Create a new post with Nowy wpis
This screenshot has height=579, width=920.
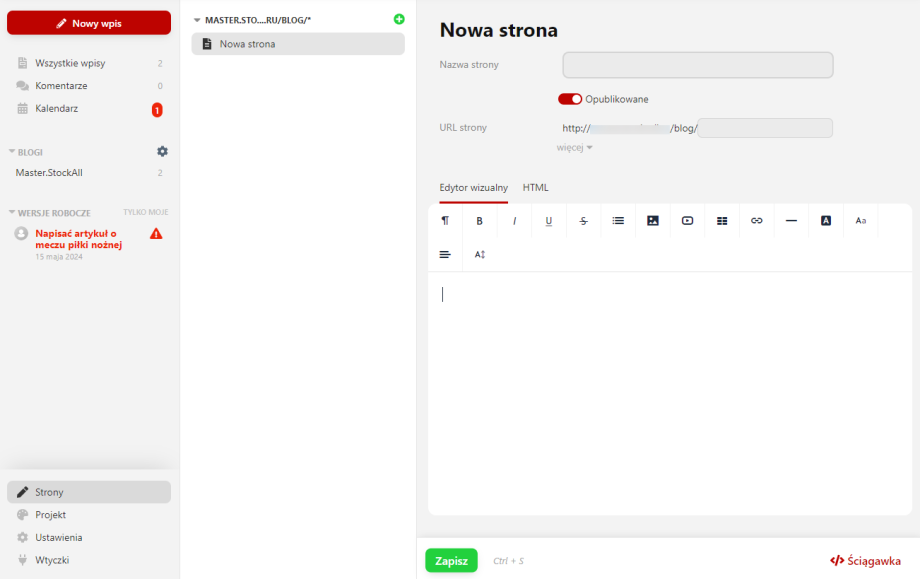[89, 23]
